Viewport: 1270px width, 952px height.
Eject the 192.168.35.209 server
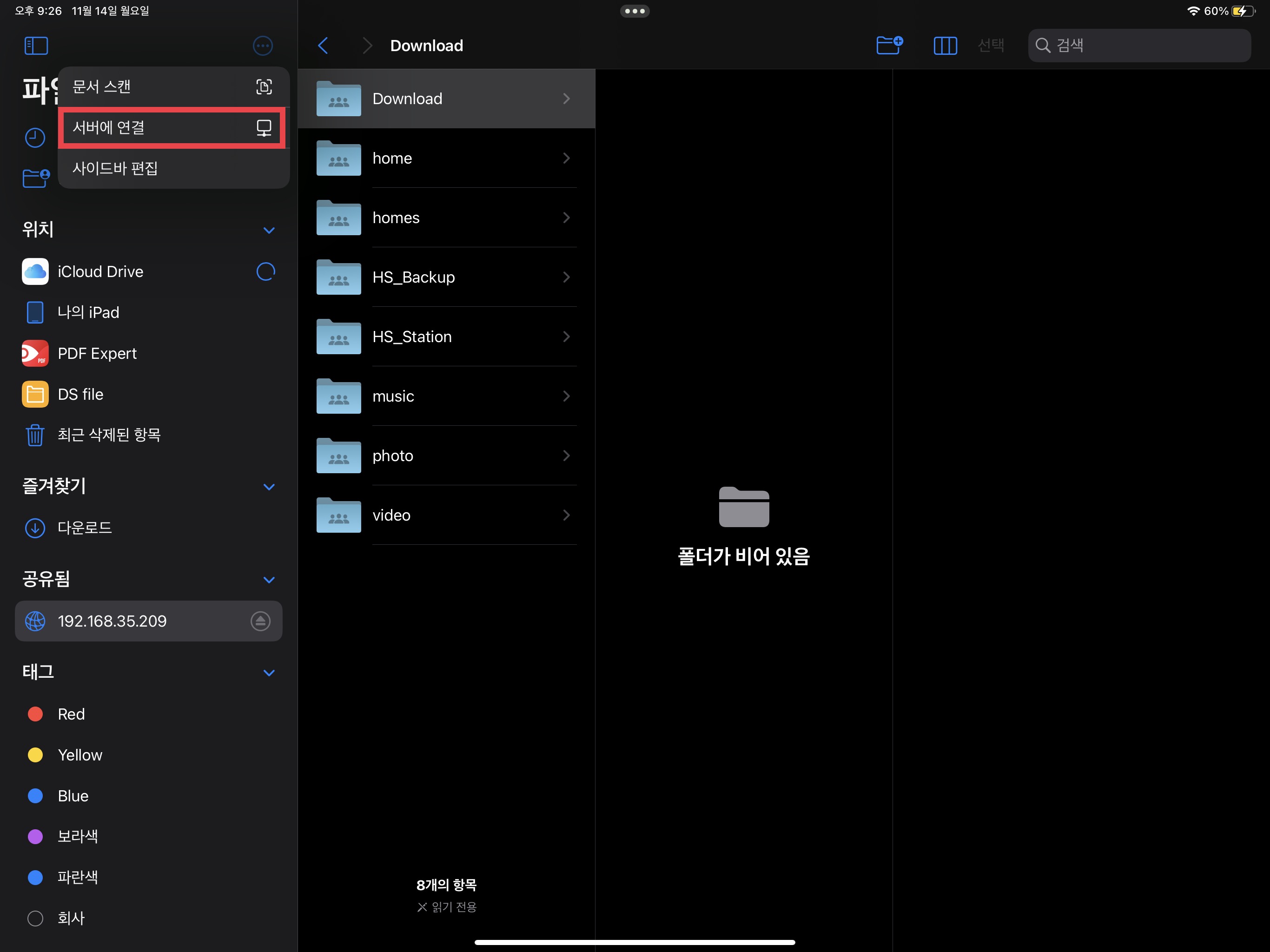pos(260,621)
